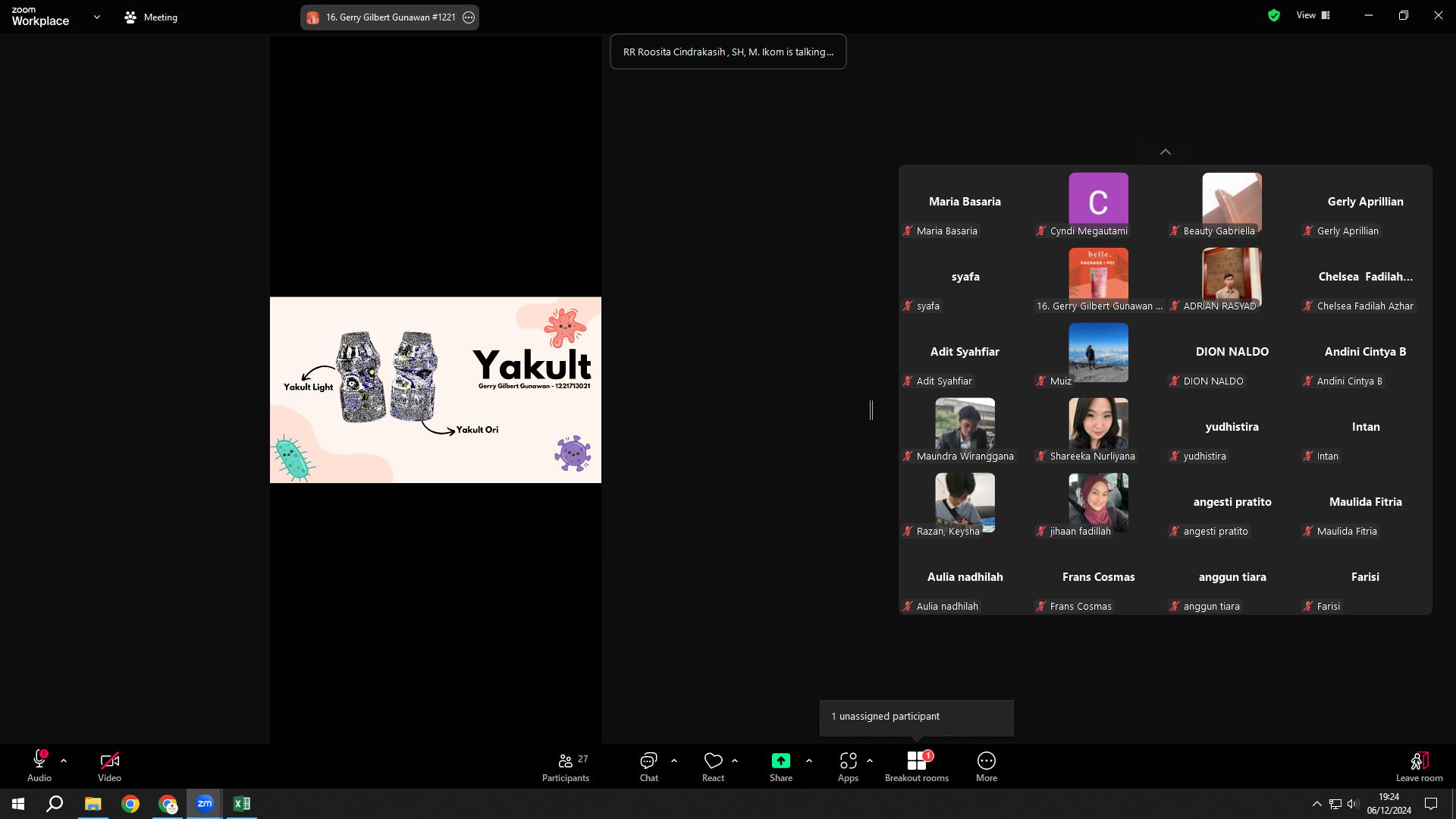This screenshot has height=819, width=1456.
Task: Open the More options menu
Action: coord(987,766)
